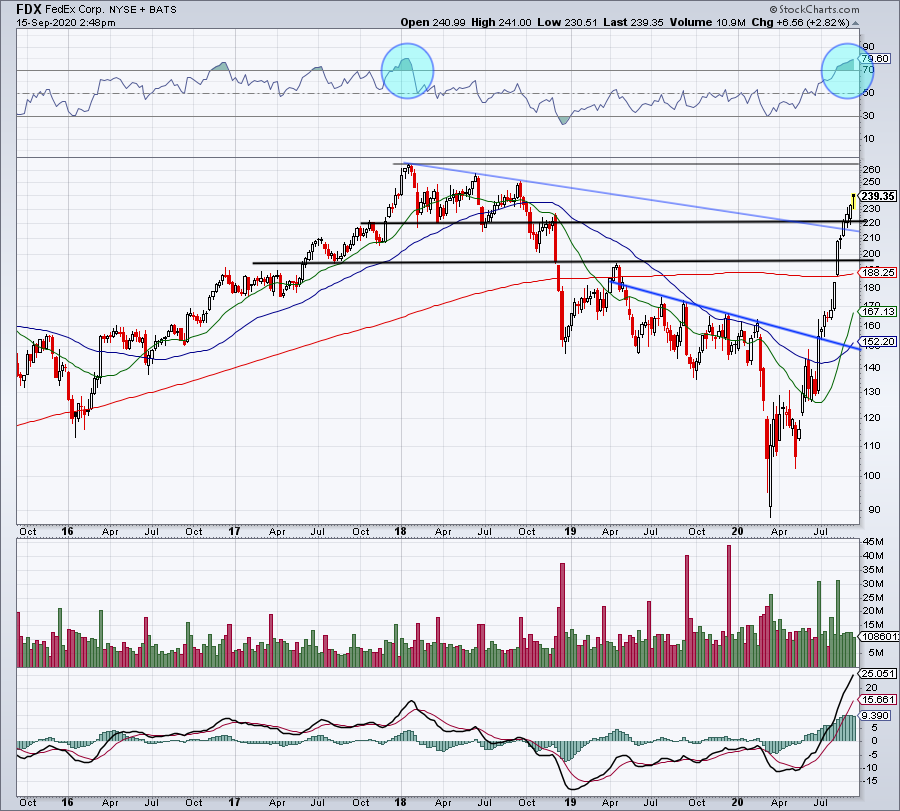The width and height of the screenshot is (900, 811).
Task: Click the MACD signal value tag 15.661
Action: tap(878, 700)
